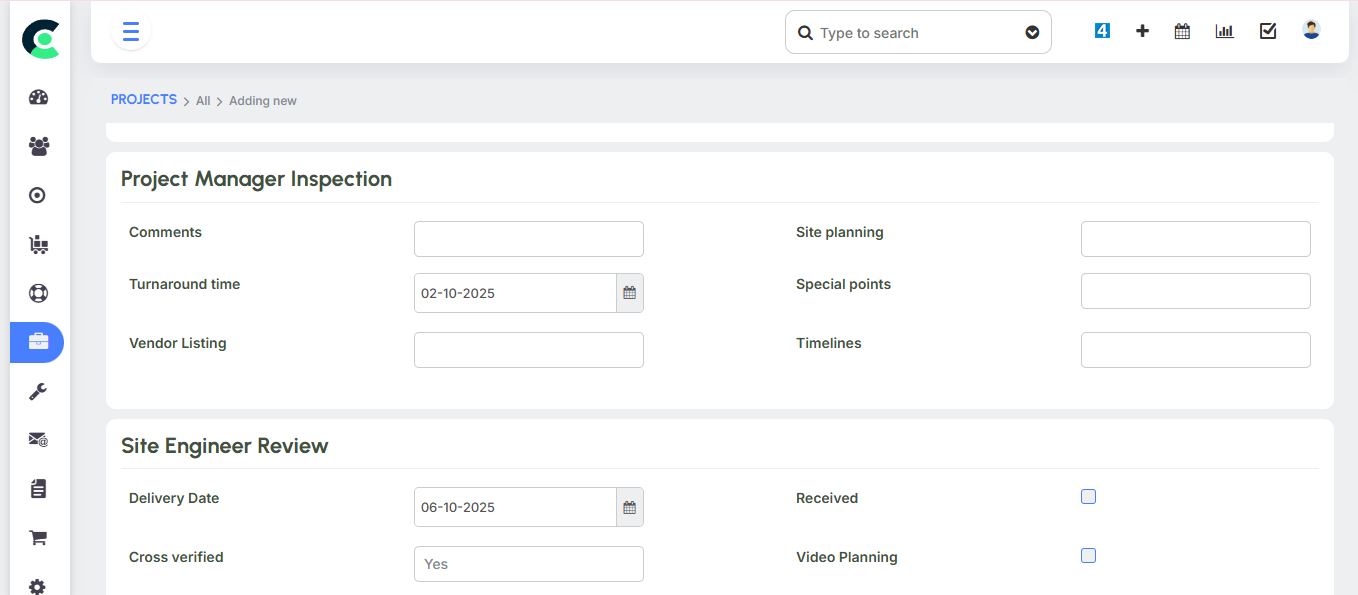Check the Video Planning checkbox

tap(1088, 555)
